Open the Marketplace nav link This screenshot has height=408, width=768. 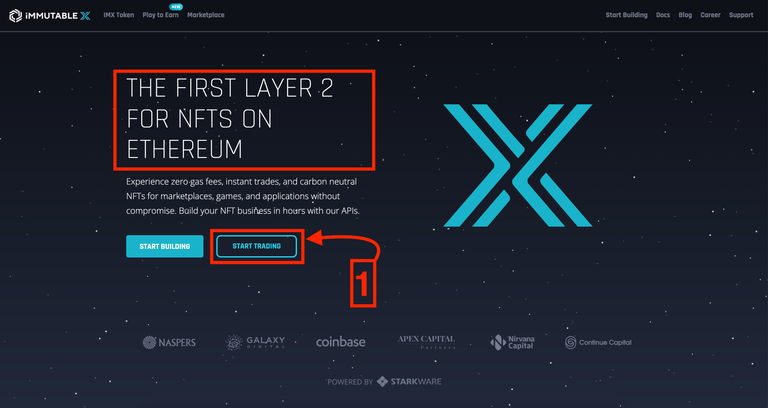click(206, 15)
